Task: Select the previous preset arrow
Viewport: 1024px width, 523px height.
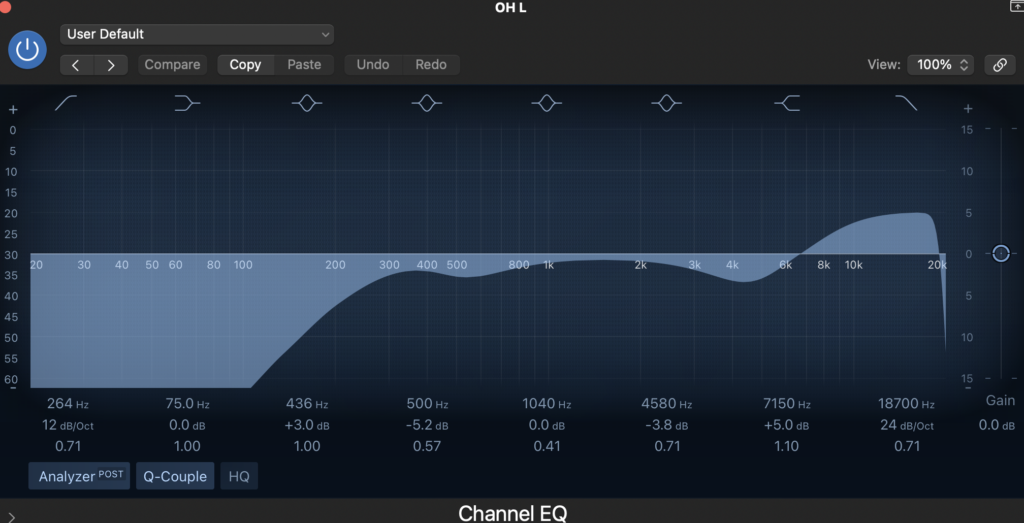Action: point(77,65)
